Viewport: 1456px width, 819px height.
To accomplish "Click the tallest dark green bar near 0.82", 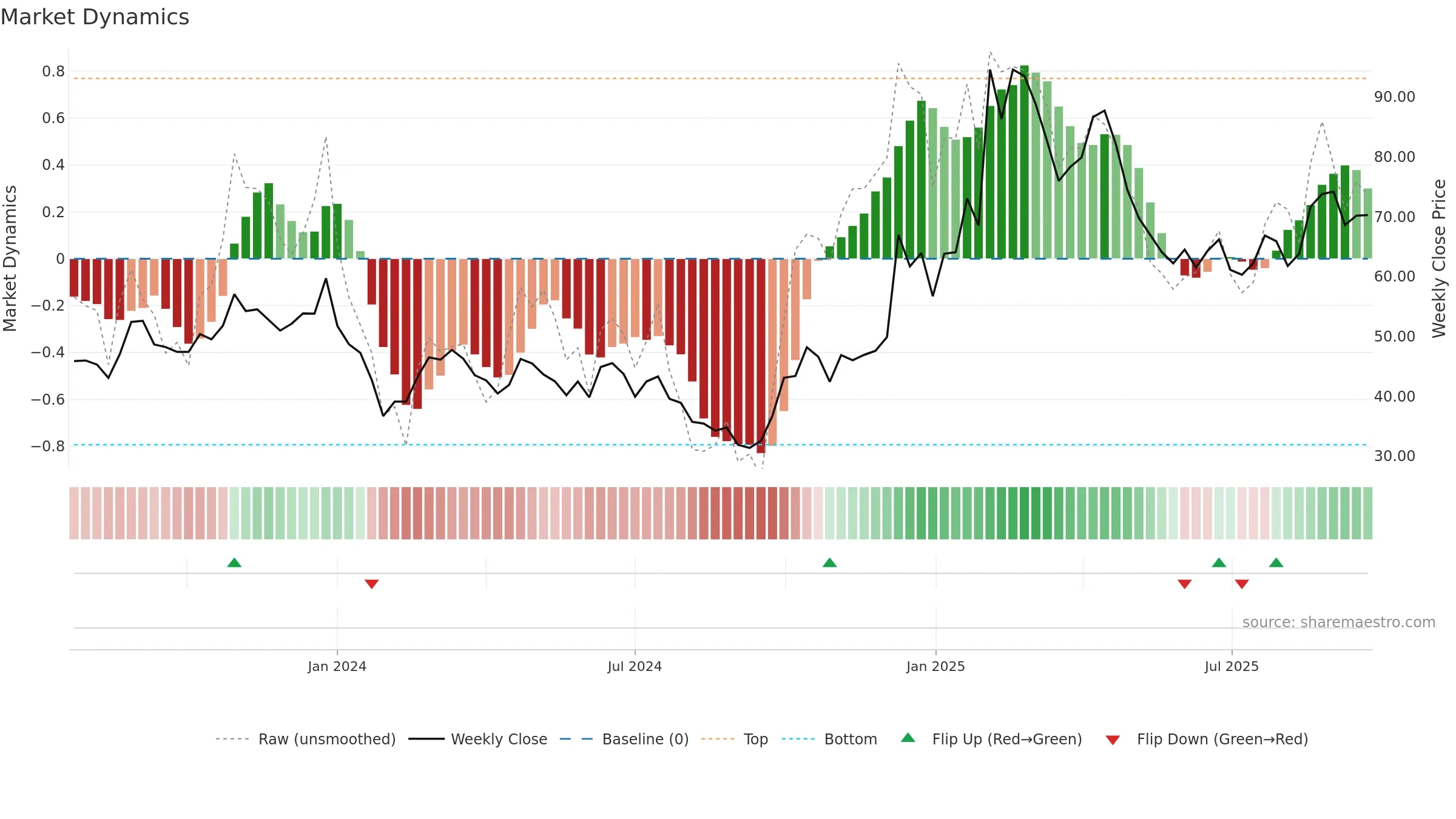I will [1024, 162].
